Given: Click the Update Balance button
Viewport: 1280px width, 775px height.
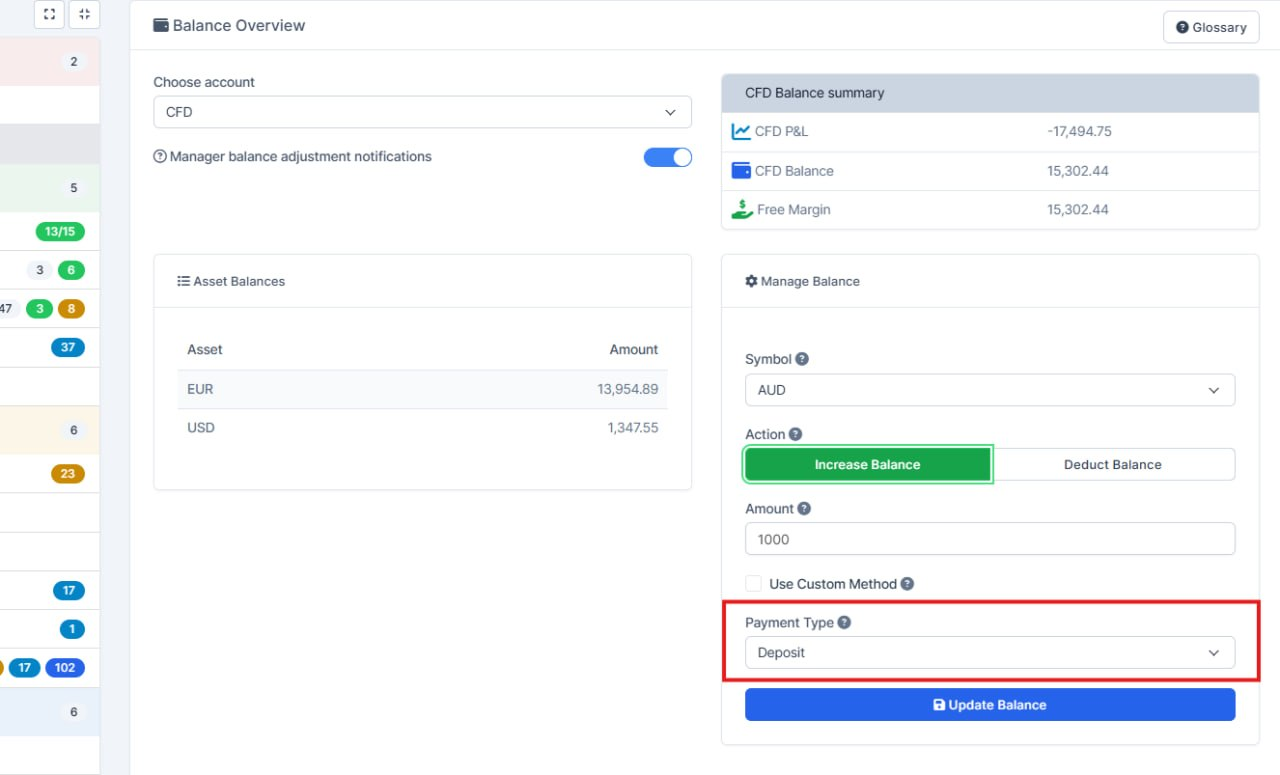Looking at the screenshot, I should (990, 704).
